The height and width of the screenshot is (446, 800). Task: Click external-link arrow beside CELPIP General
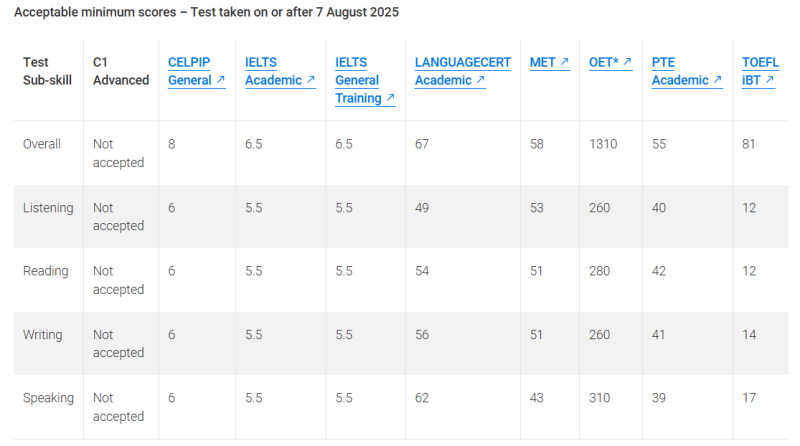click(x=220, y=80)
